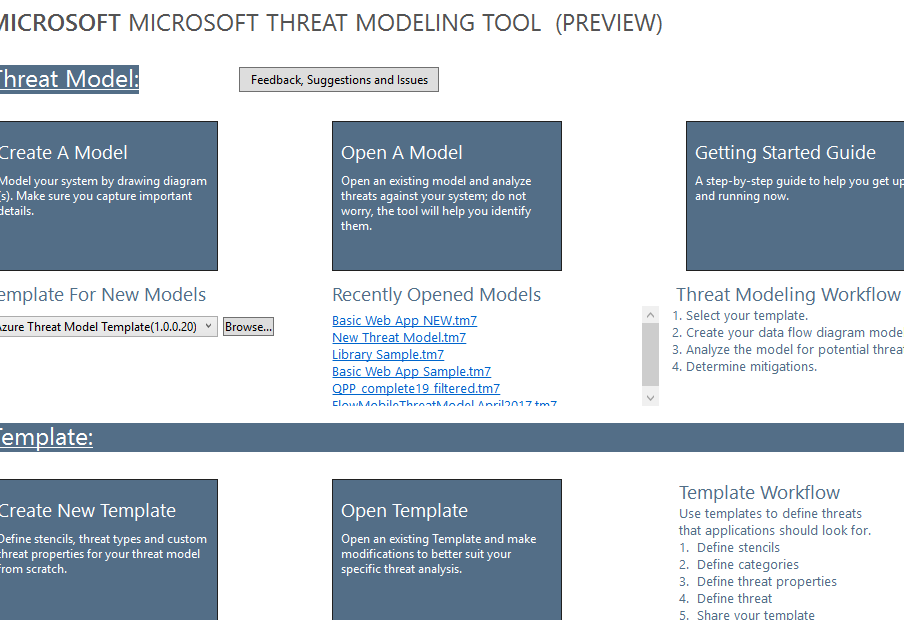Screen dimensions: 904x620
Task: Click recent models scrollbar down arrow
Action: click(x=650, y=398)
